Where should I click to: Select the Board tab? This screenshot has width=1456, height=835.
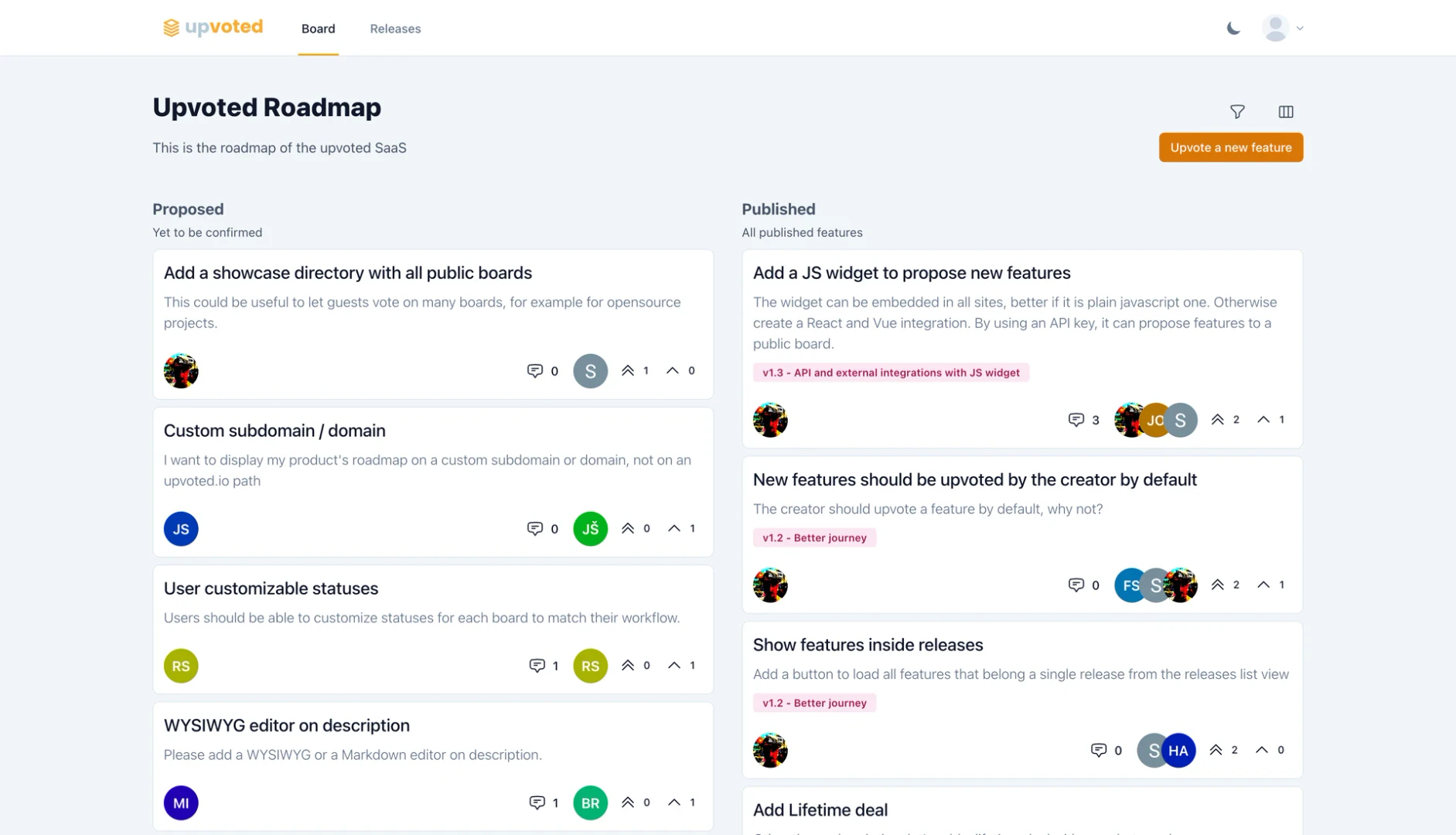[x=318, y=29]
